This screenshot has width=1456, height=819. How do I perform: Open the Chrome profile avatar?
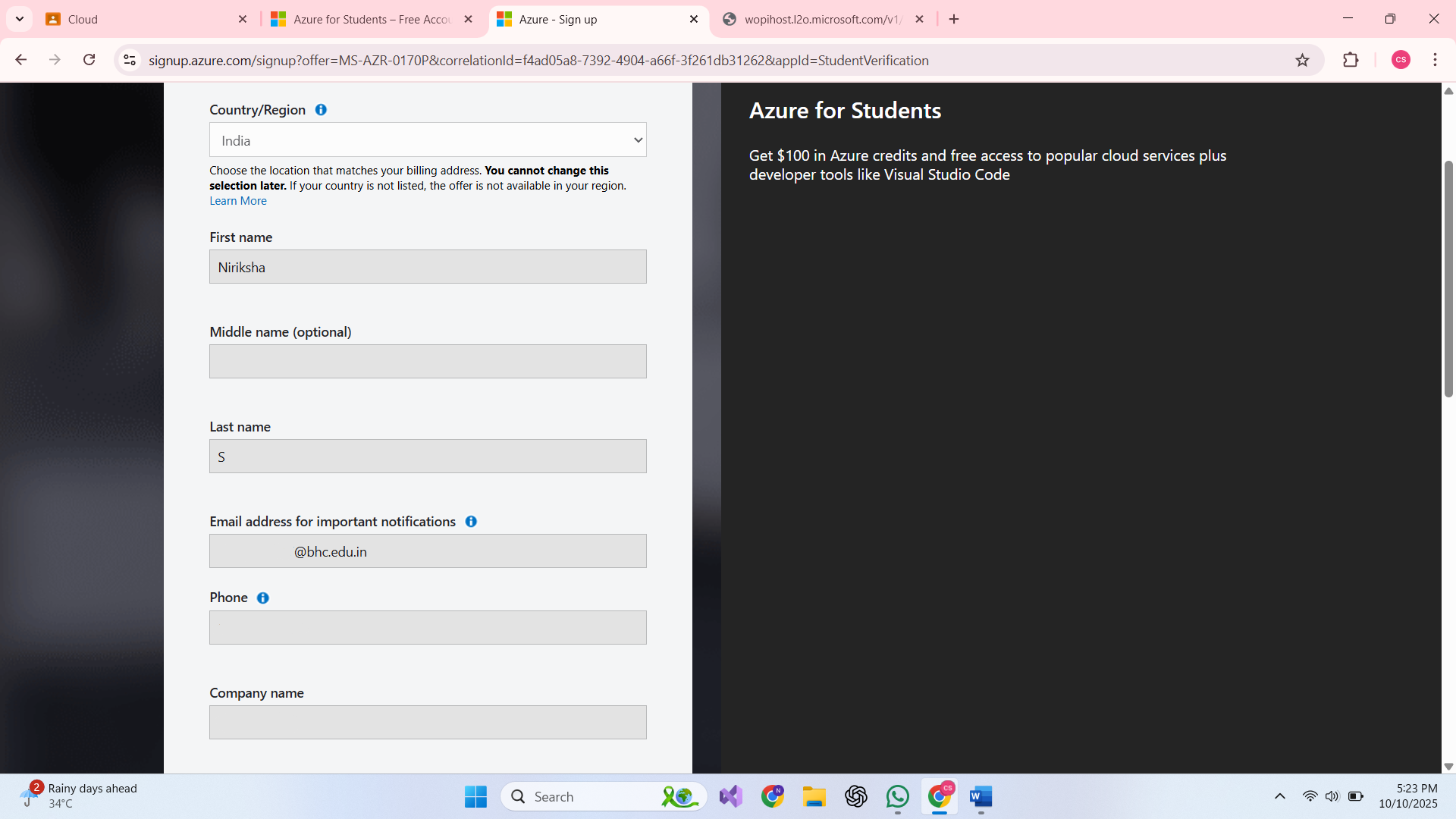(x=1401, y=60)
